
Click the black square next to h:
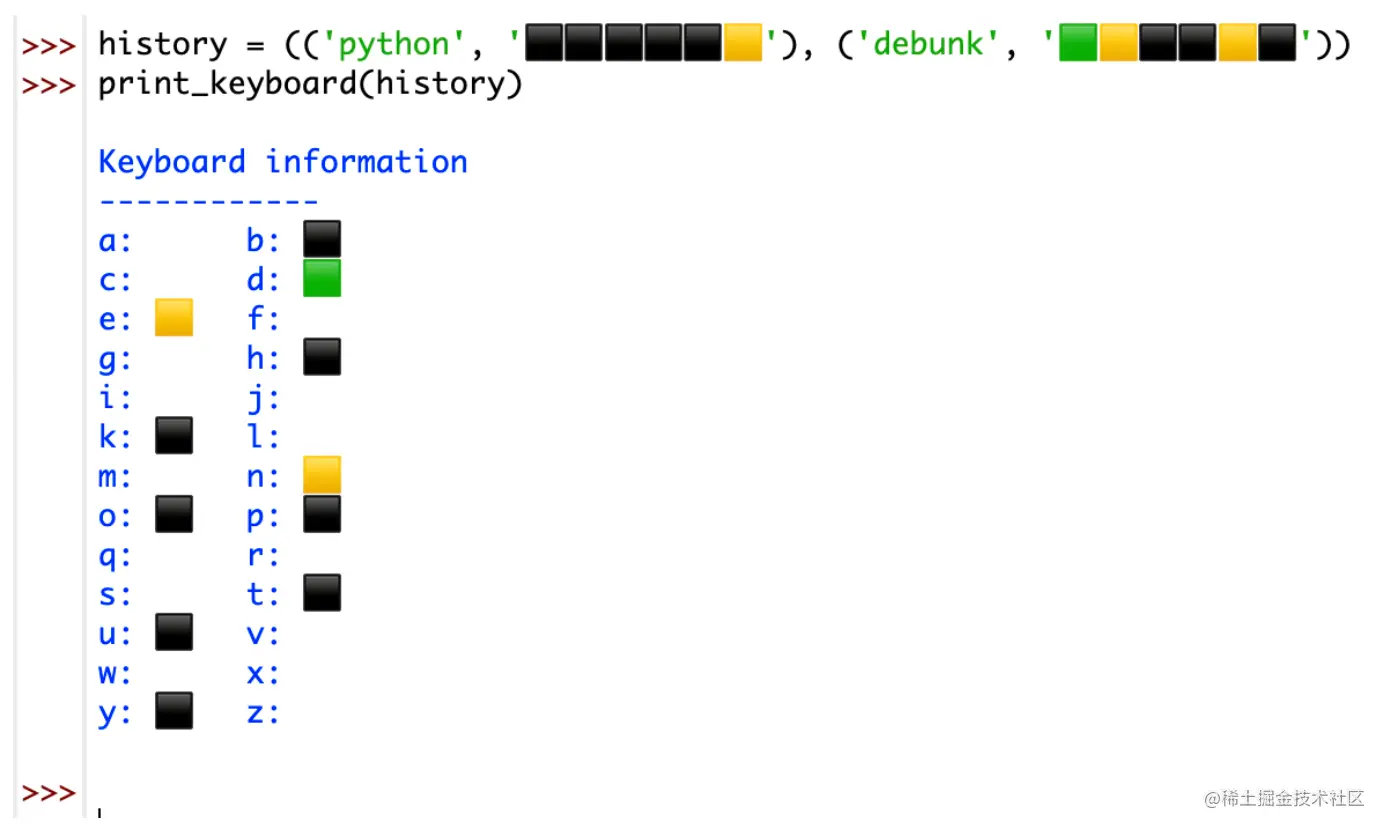coord(322,358)
